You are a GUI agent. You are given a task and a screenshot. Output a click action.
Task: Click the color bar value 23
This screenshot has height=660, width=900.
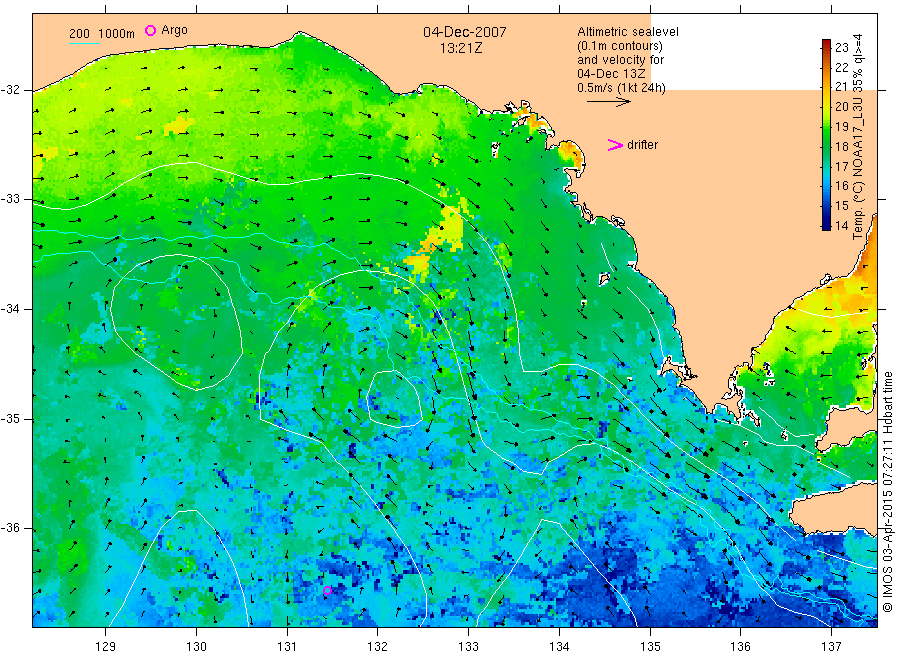pos(841,48)
